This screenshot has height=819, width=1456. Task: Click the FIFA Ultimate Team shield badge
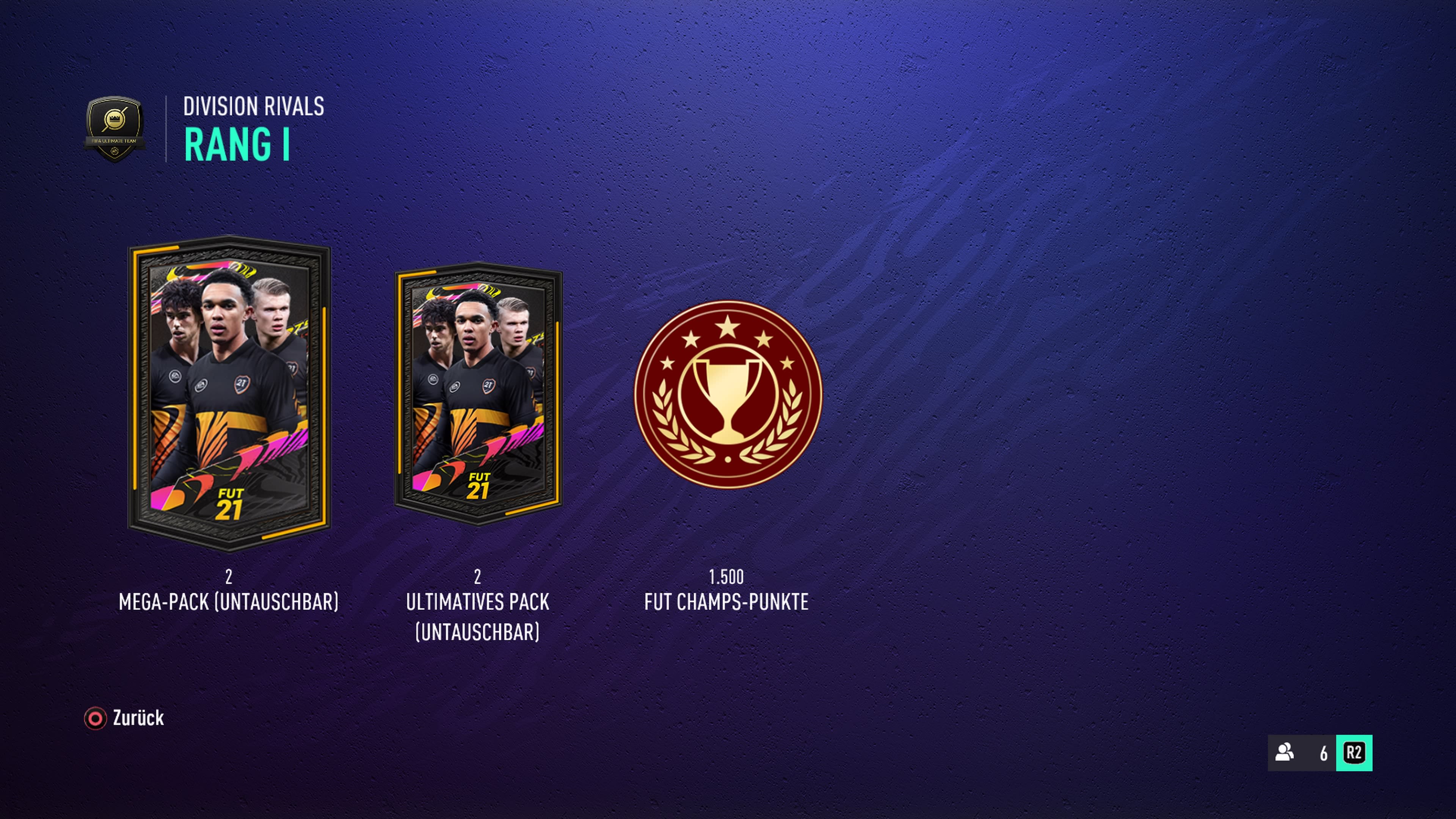point(115,129)
